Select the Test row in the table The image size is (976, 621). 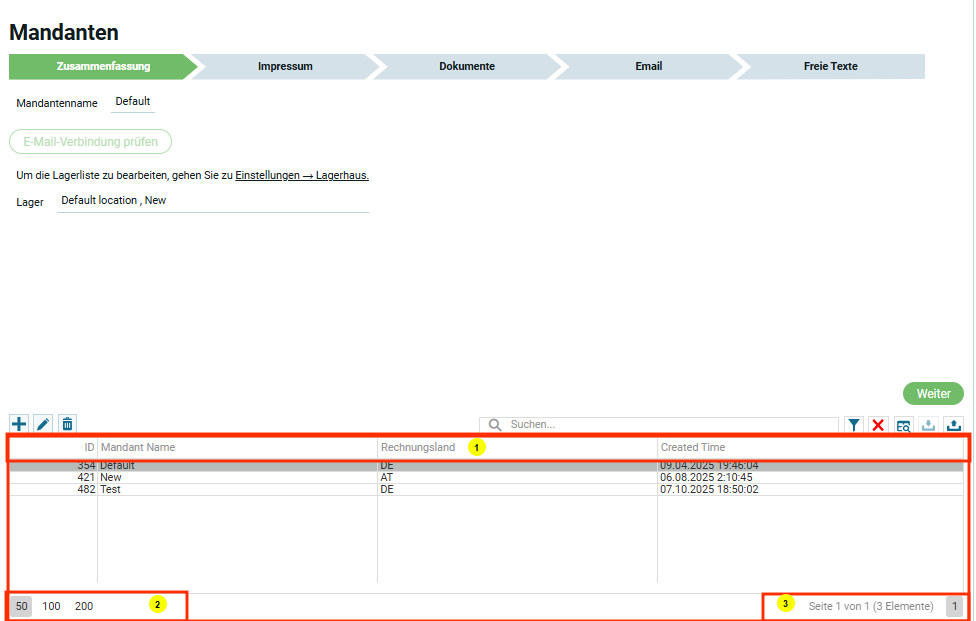(x=110, y=489)
